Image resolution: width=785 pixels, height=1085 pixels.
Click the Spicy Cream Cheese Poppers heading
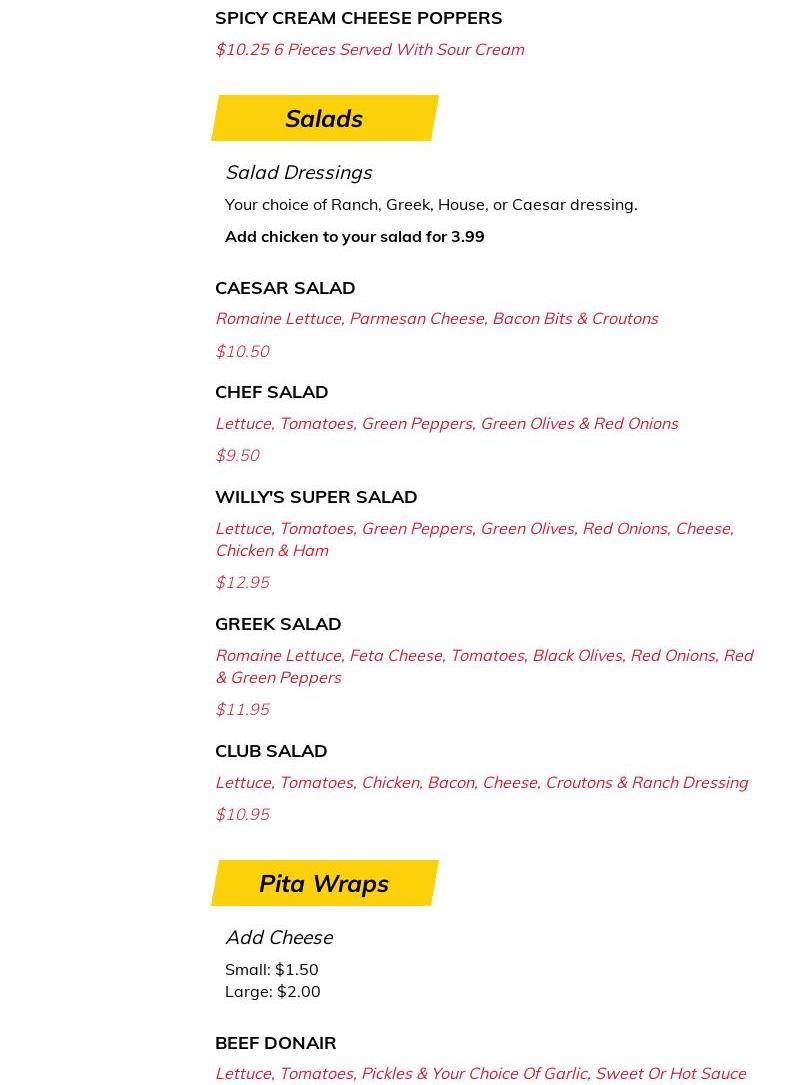(x=358, y=17)
